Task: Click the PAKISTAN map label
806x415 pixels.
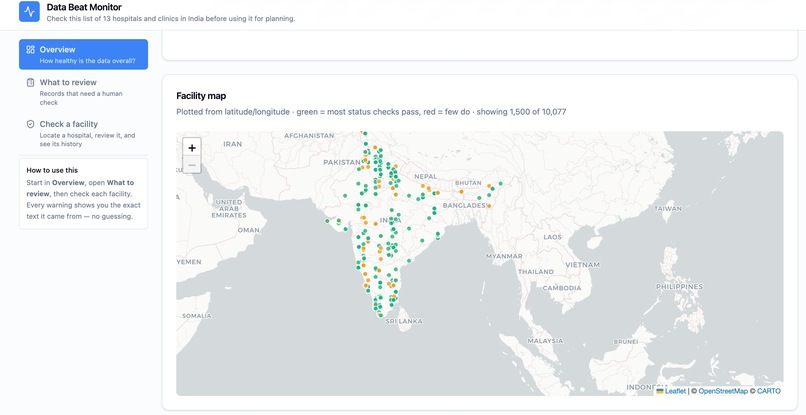Action: pos(342,162)
